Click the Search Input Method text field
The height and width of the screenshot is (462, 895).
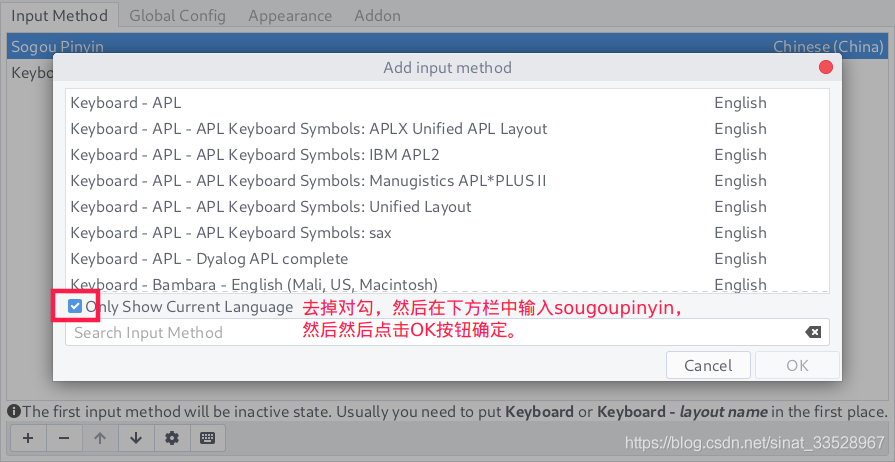(x=430, y=333)
